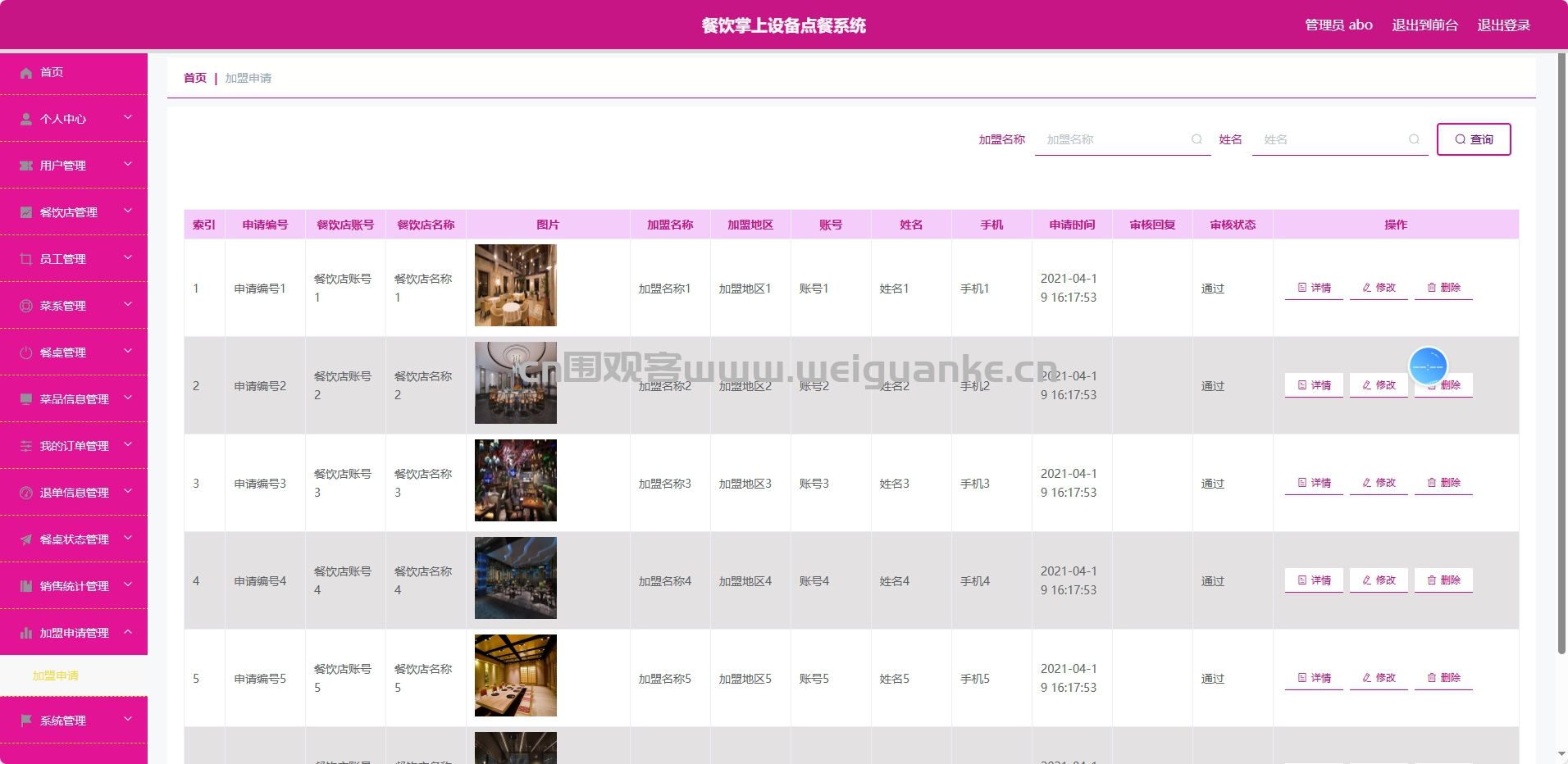Expand the 菜系管理 menu chevron
Screen dimensions: 1568x764
pos(128,305)
